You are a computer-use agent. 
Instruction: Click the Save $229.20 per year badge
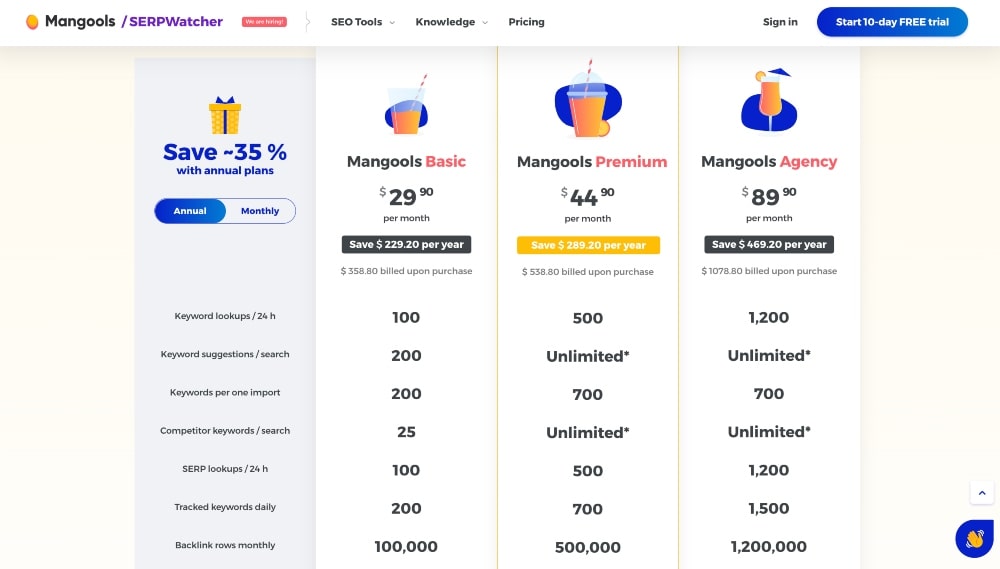[x=406, y=244]
